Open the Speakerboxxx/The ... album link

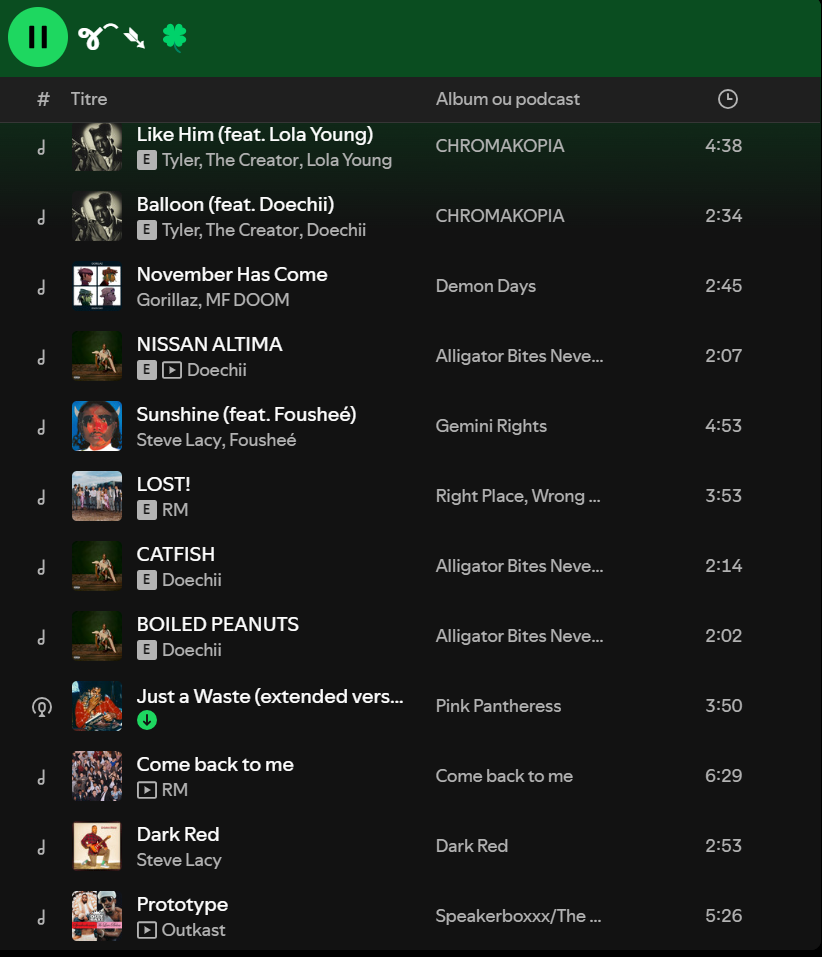(x=519, y=916)
